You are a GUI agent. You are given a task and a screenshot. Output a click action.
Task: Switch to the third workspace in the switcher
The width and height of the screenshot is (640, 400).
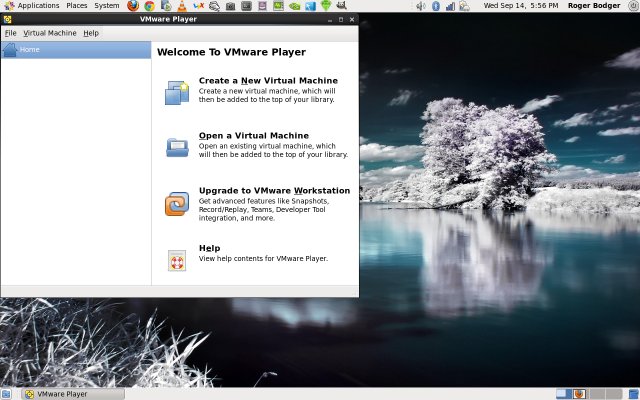[x=597, y=394]
